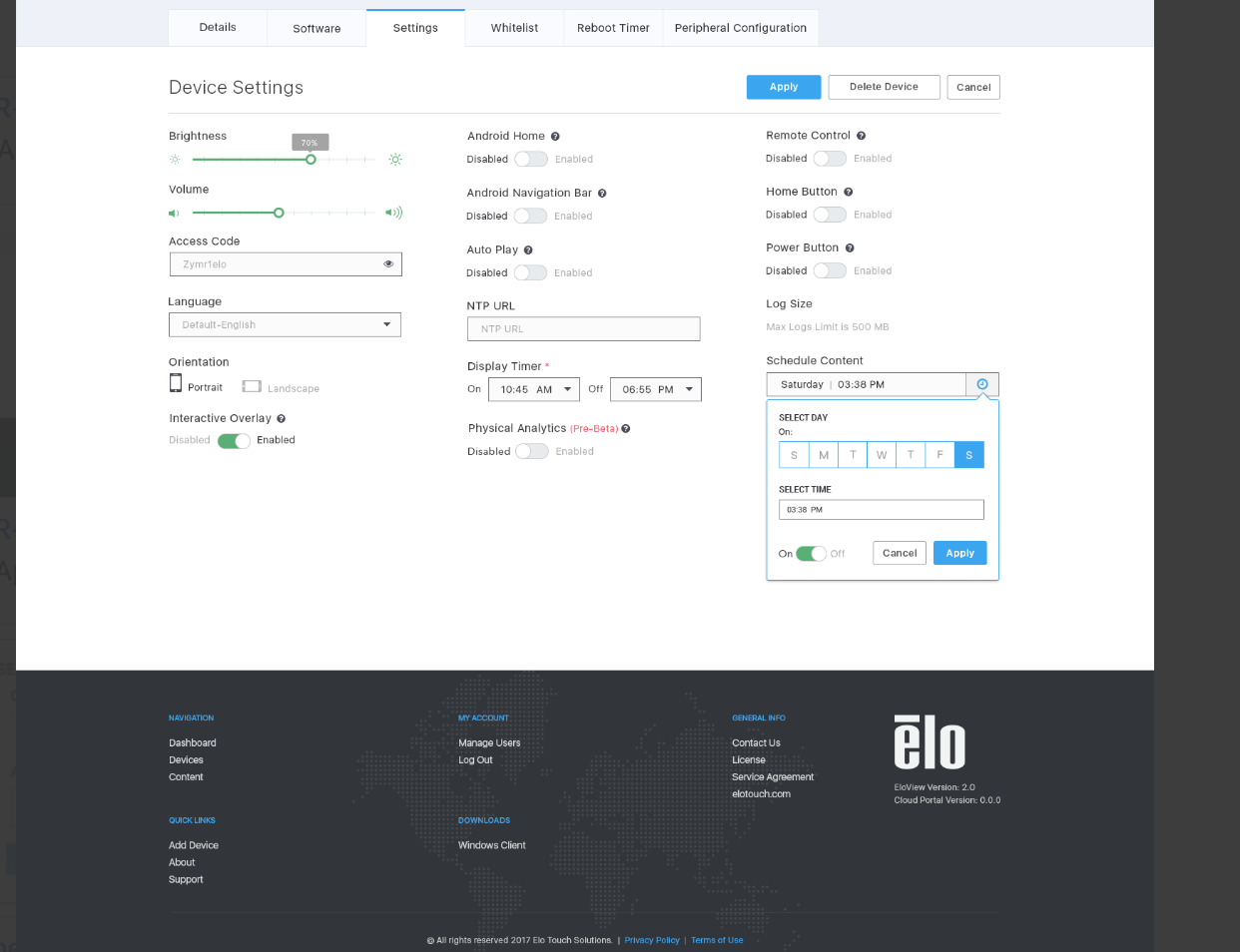Click the low volume speaker icon
1240x952 pixels.
(174, 213)
